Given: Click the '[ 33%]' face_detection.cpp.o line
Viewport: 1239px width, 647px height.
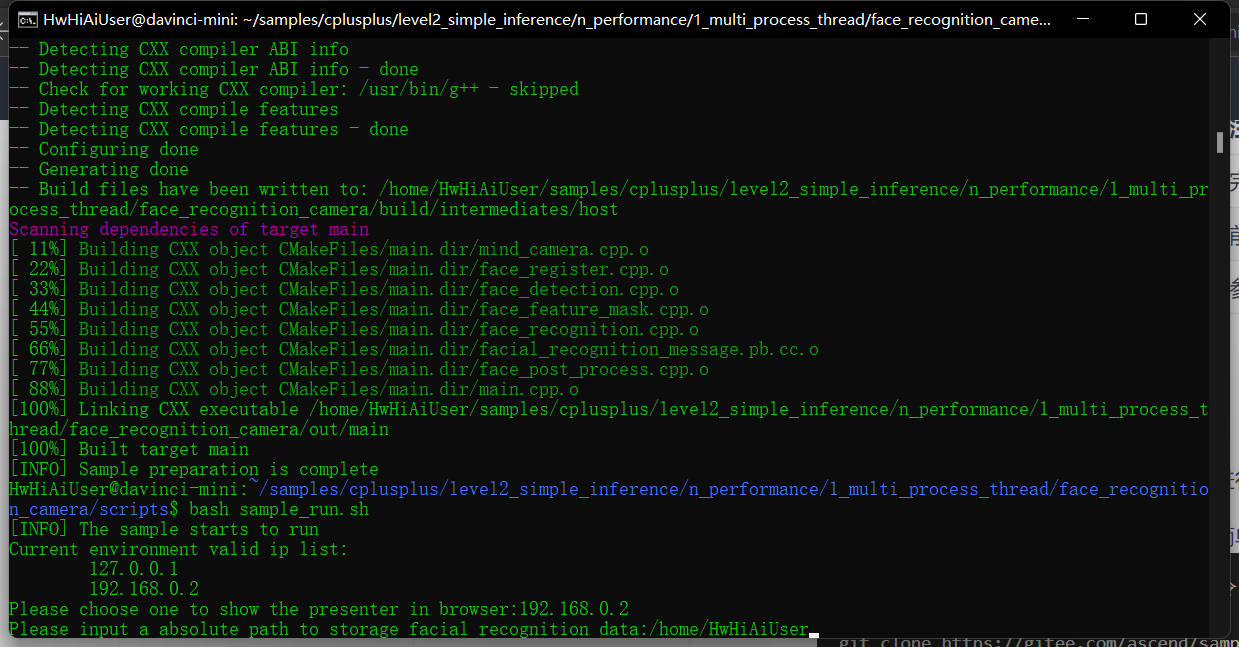Looking at the screenshot, I should point(344,289).
